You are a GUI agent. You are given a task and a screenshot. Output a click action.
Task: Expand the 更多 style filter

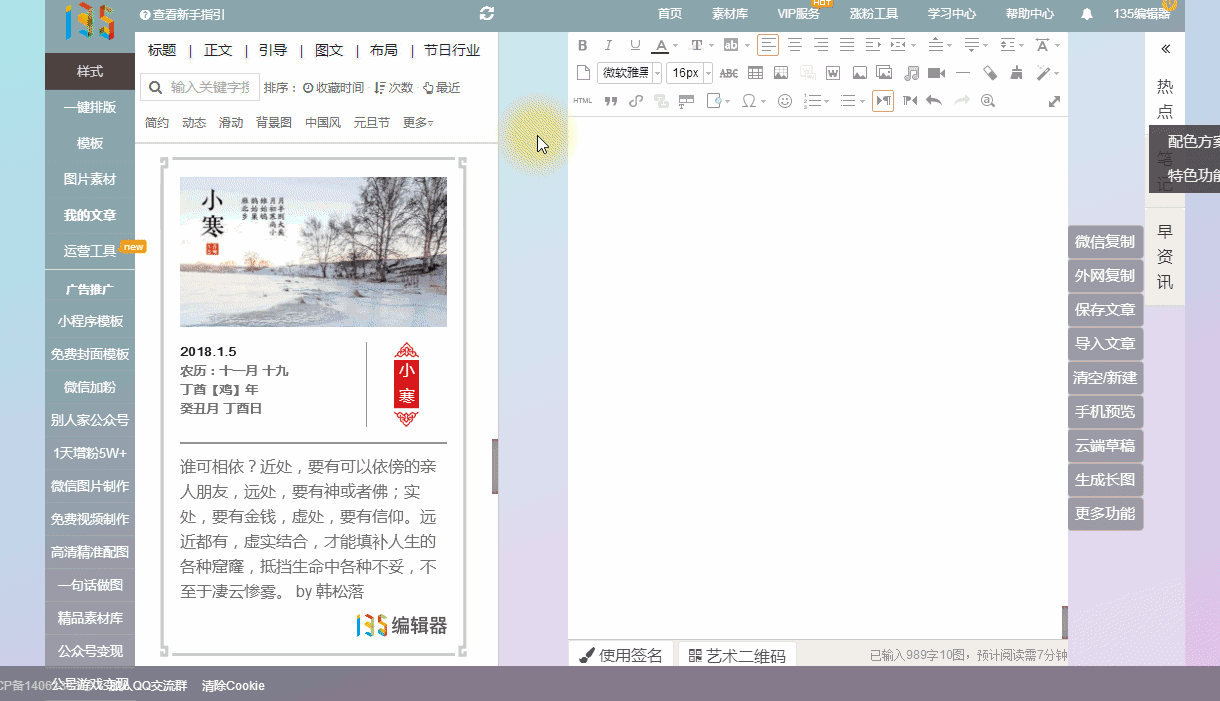click(418, 123)
